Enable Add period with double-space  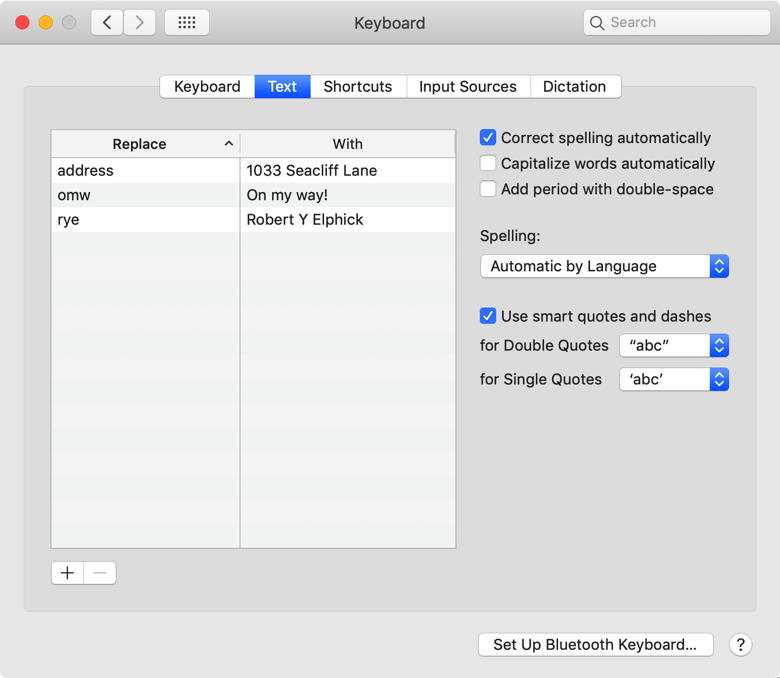click(x=488, y=189)
